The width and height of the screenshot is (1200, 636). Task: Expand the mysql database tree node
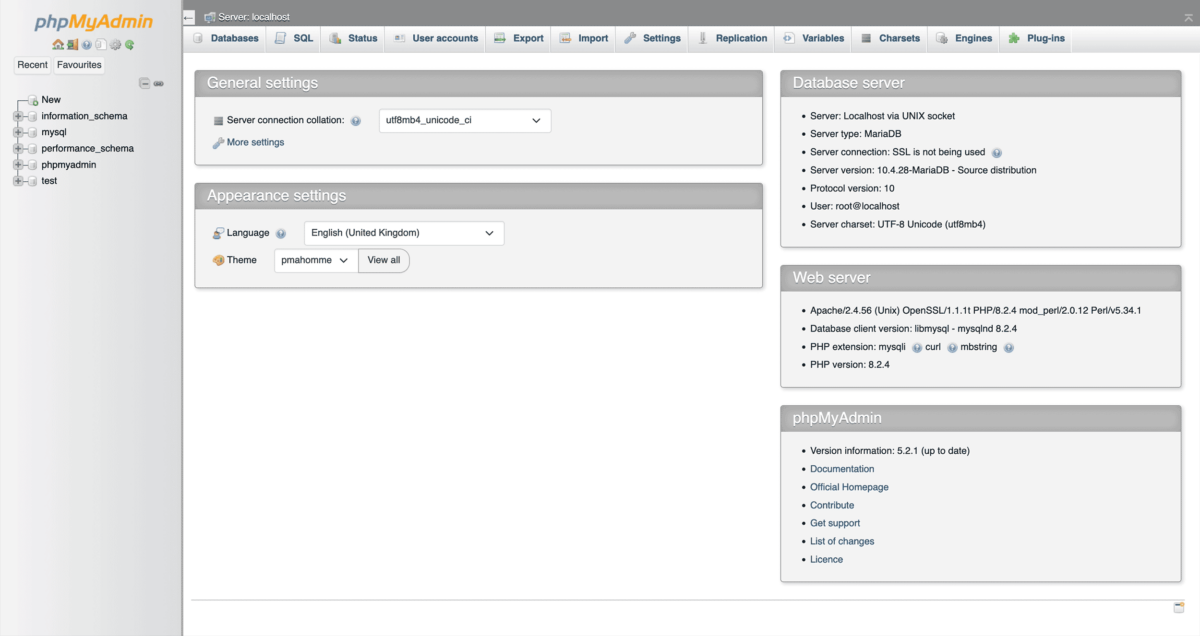(18, 132)
